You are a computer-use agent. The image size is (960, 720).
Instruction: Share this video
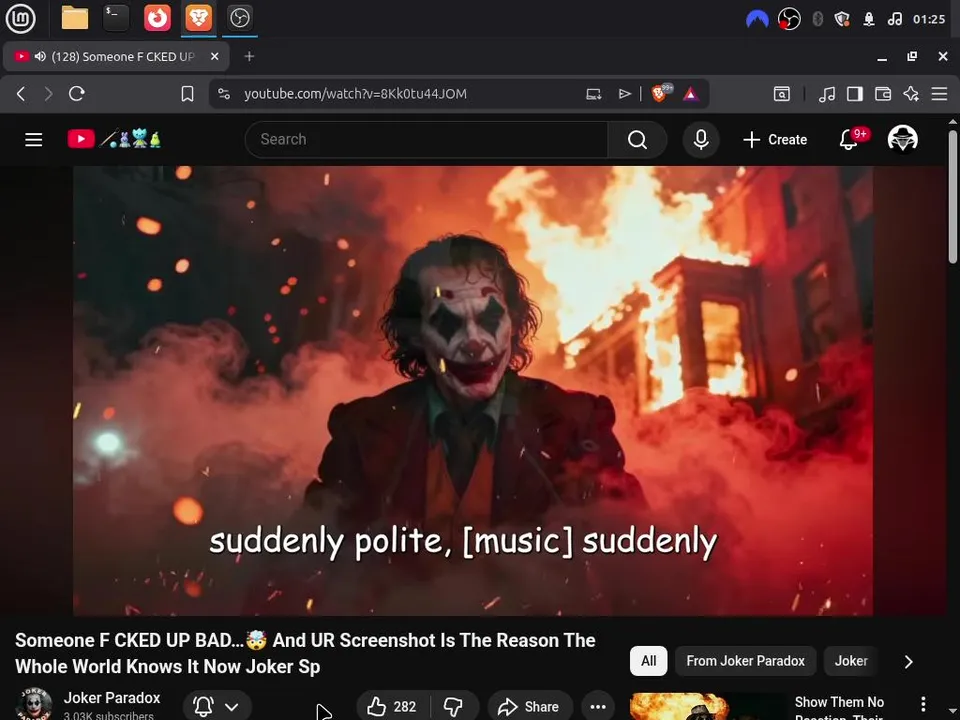pos(530,707)
